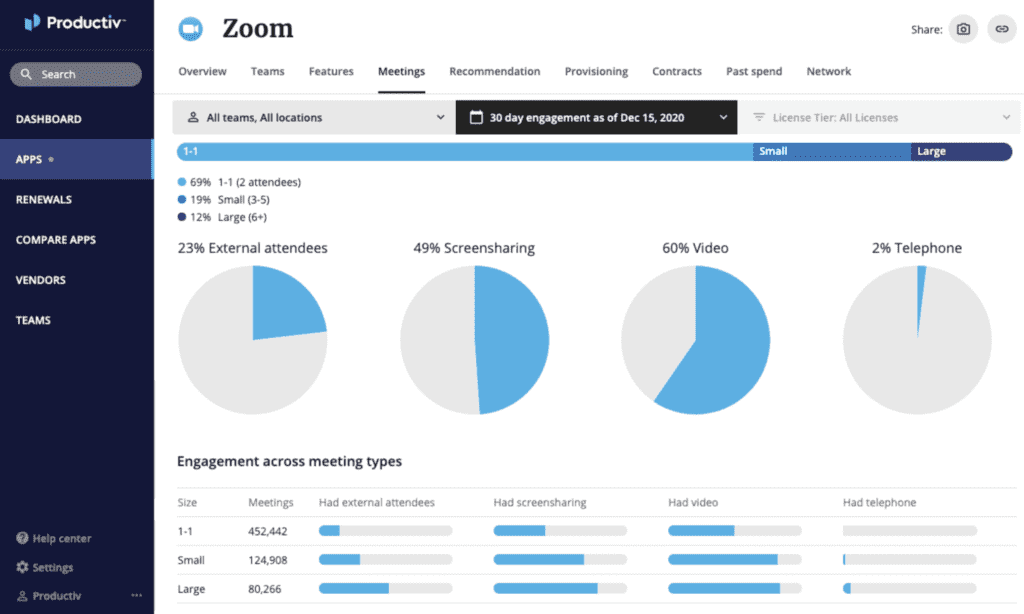1024x614 pixels.
Task: Click the Help center question mark icon
Action: 22,538
